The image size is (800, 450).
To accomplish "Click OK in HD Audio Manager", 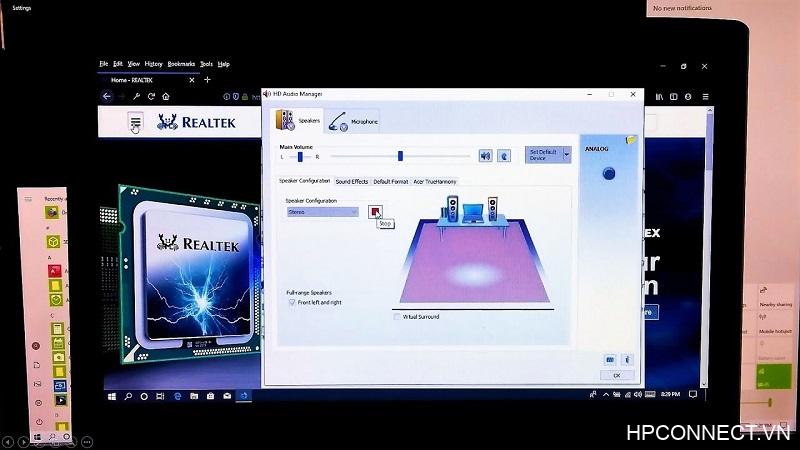I will point(617,376).
